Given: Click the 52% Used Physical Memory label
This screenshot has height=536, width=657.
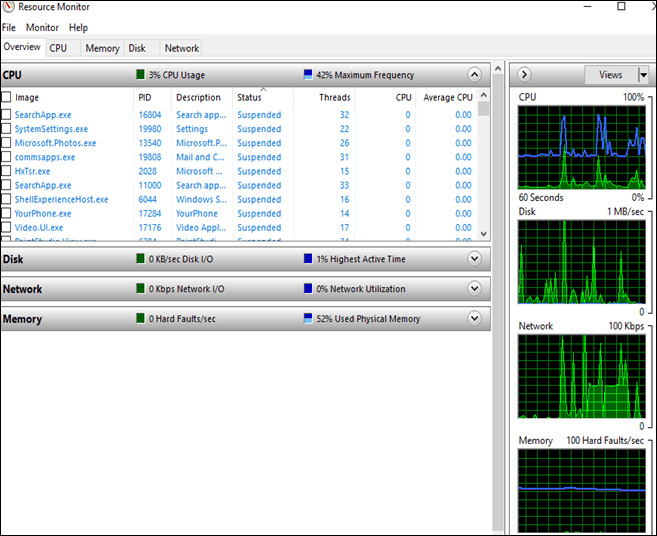Looking at the screenshot, I should coord(368,318).
